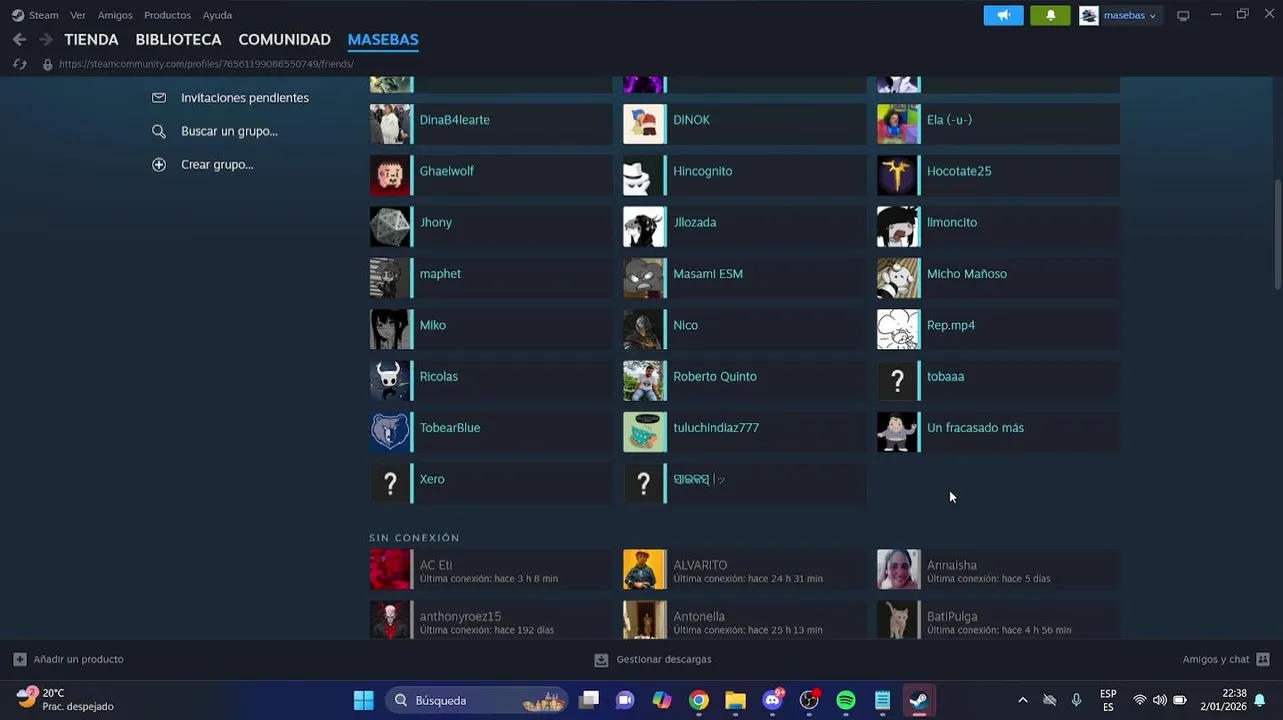
Task: Click the back navigation arrow
Action: [19, 39]
